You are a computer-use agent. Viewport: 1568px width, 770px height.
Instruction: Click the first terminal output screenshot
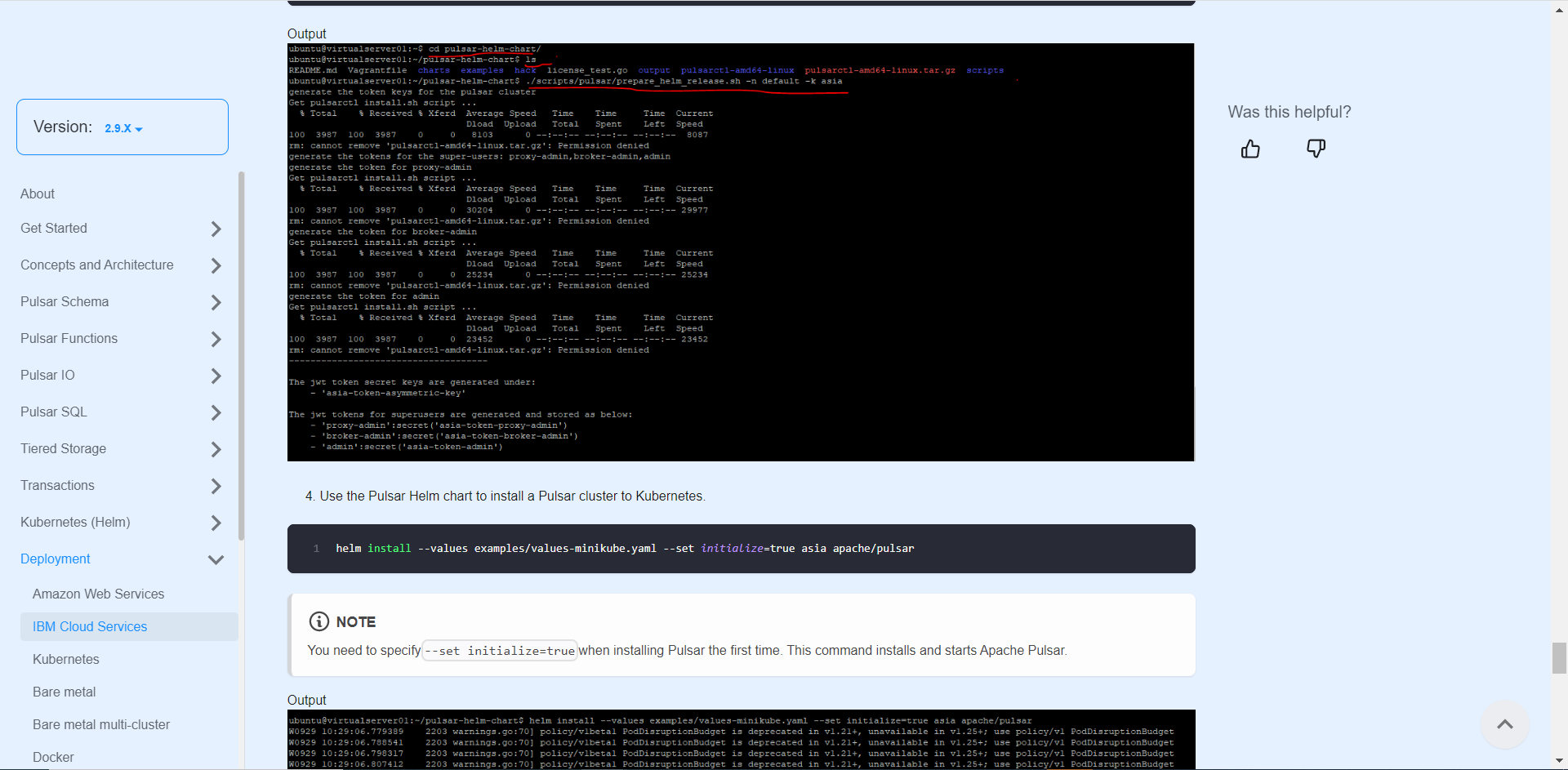741,252
